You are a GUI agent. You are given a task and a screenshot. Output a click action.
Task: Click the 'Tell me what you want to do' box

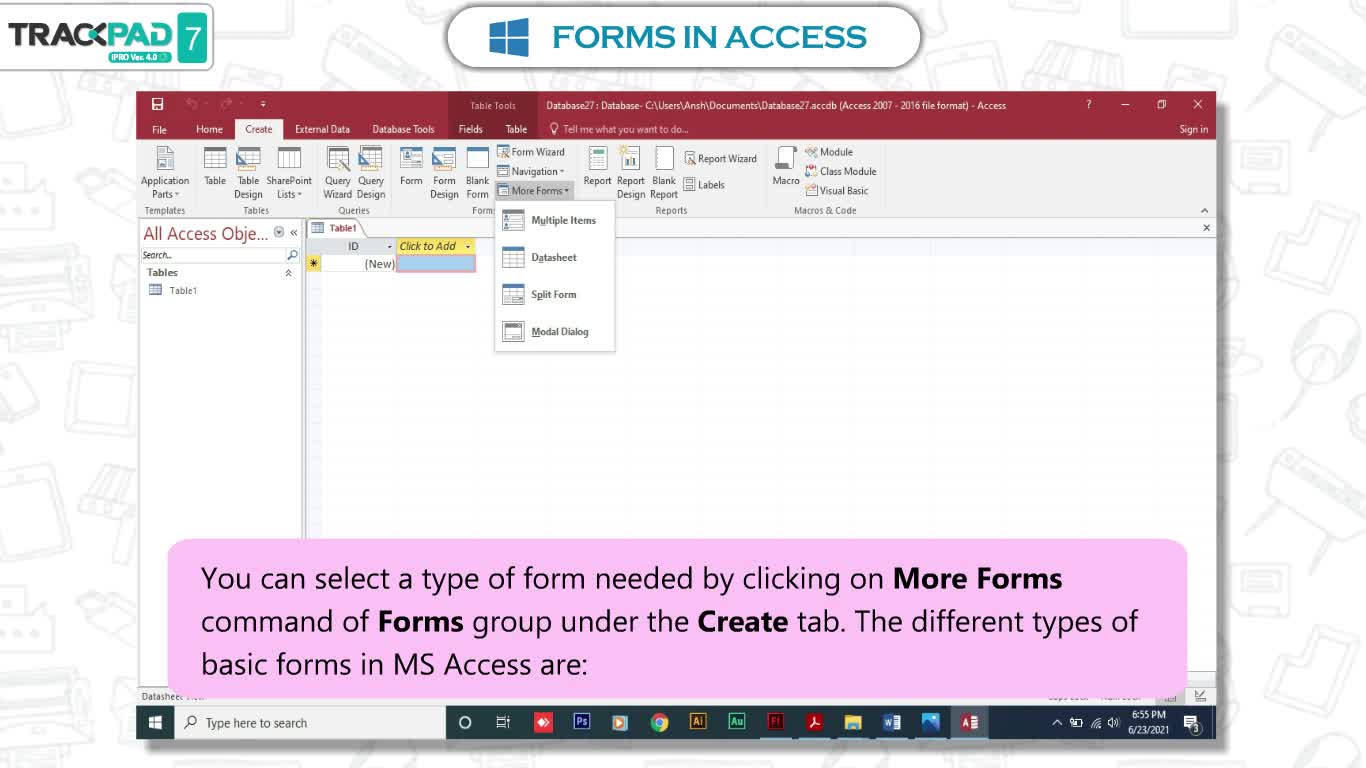tap(620, 129)
